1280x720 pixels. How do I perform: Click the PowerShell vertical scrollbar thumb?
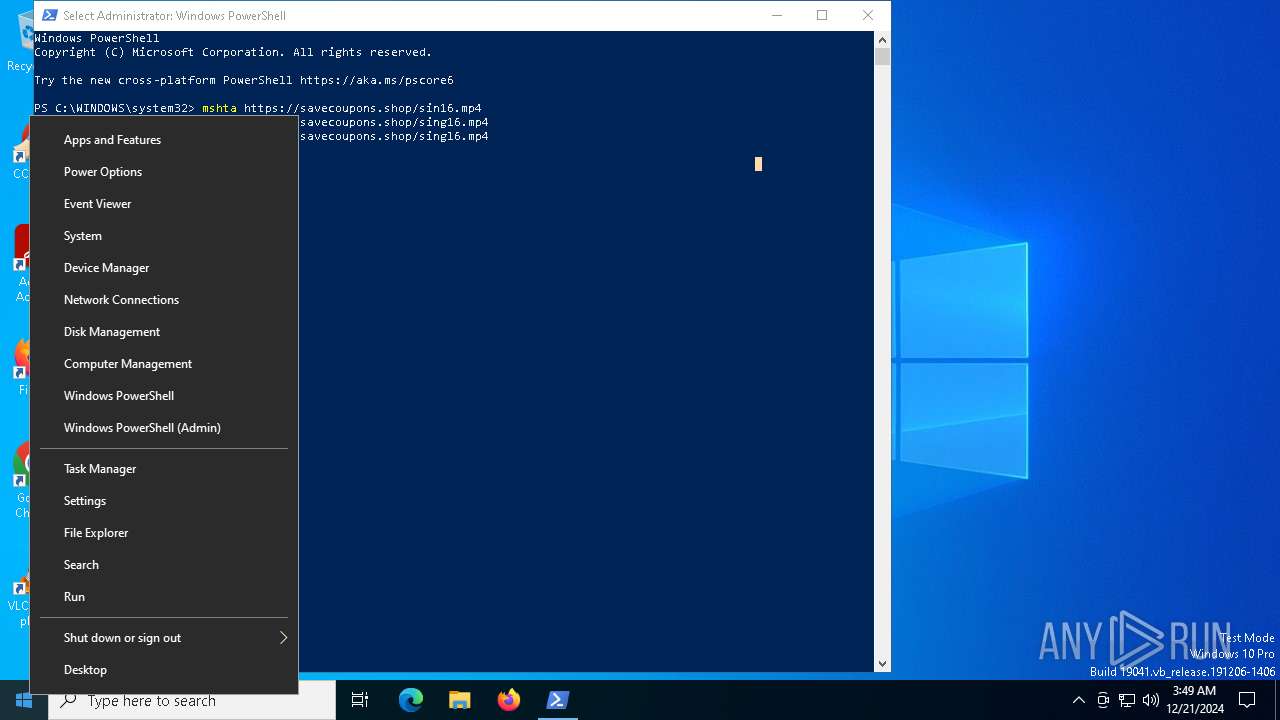click(x=882, y=56)
